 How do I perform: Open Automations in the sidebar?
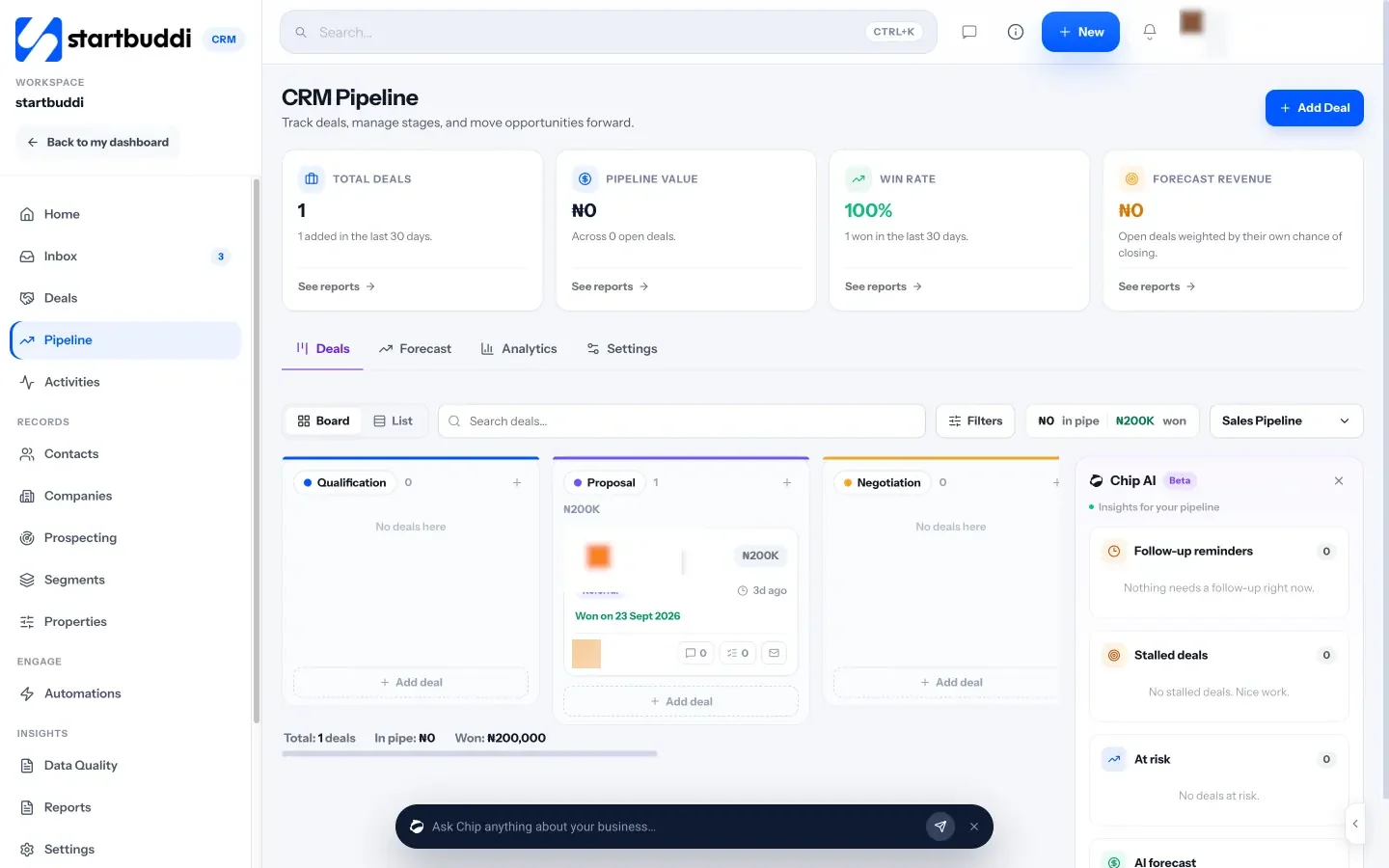pos(125,693)
